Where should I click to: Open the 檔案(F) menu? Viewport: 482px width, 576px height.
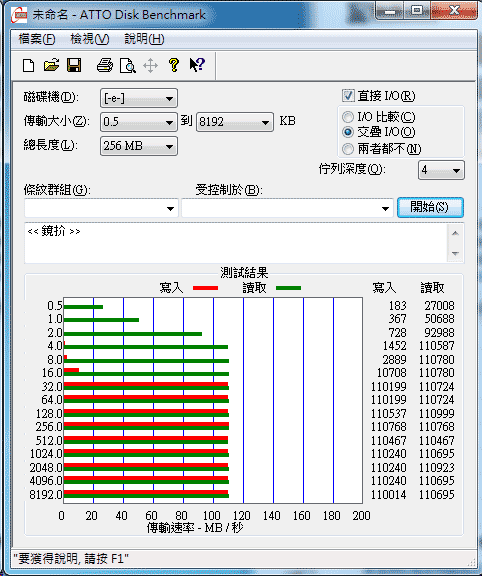(37, 39)
